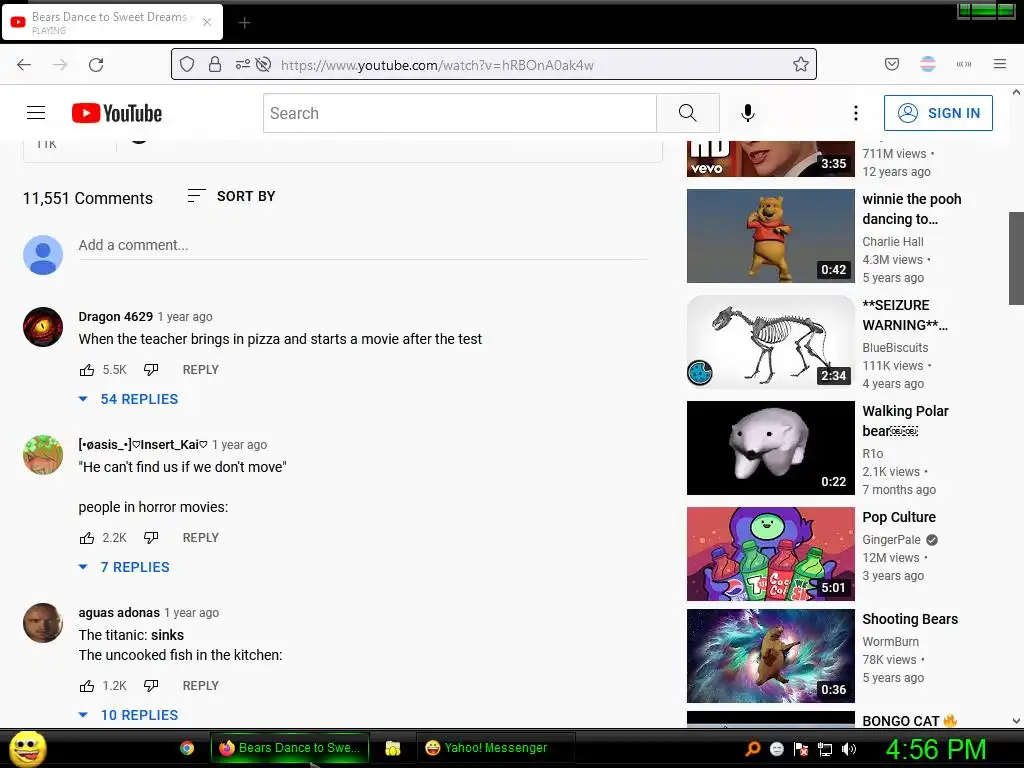Image resolution: width=1024 pixels, height=768 pixels.
Task: Click aguas adonas' avatar
Action: (43, 623)
